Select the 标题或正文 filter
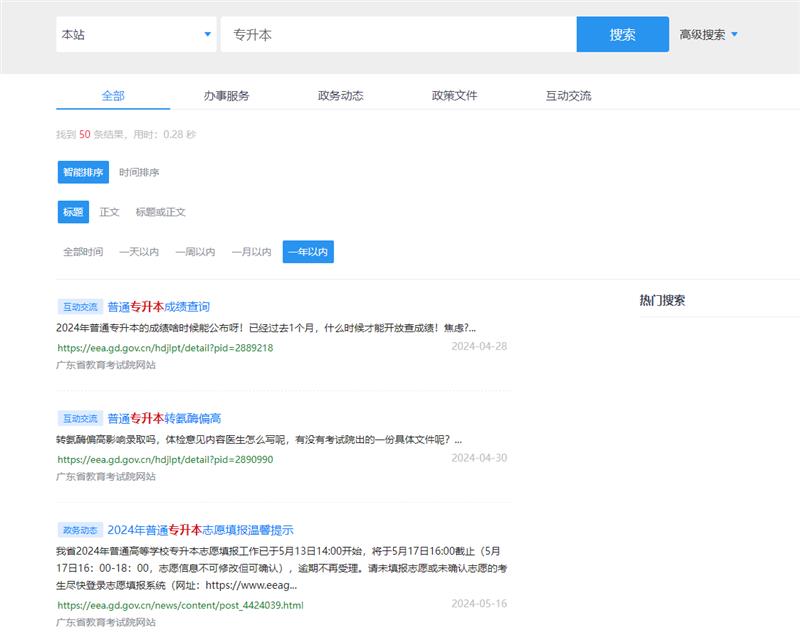Screen dimensions: 800x632 160,212
